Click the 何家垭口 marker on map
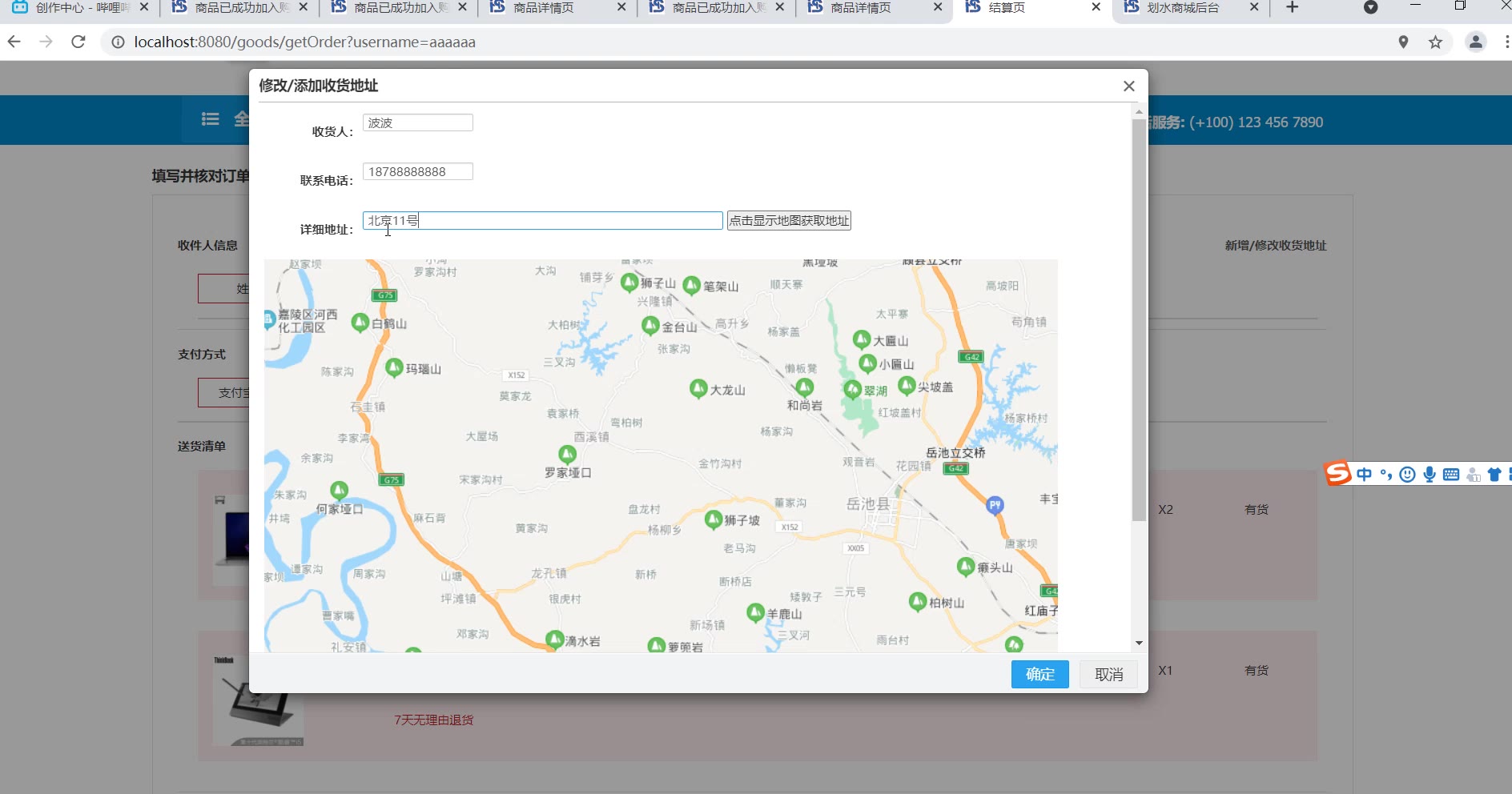This screenshot has height=794, width=1512. point(340,489)
